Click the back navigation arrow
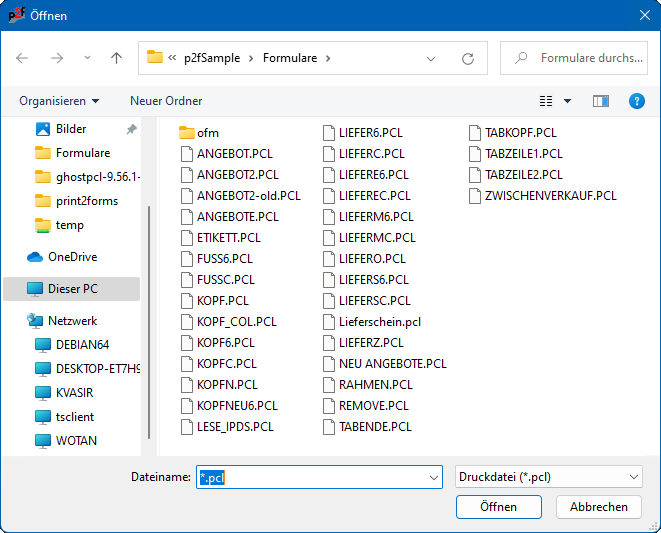Image resolution: width=661 pixels, height=533 pixels. [23, 58]
